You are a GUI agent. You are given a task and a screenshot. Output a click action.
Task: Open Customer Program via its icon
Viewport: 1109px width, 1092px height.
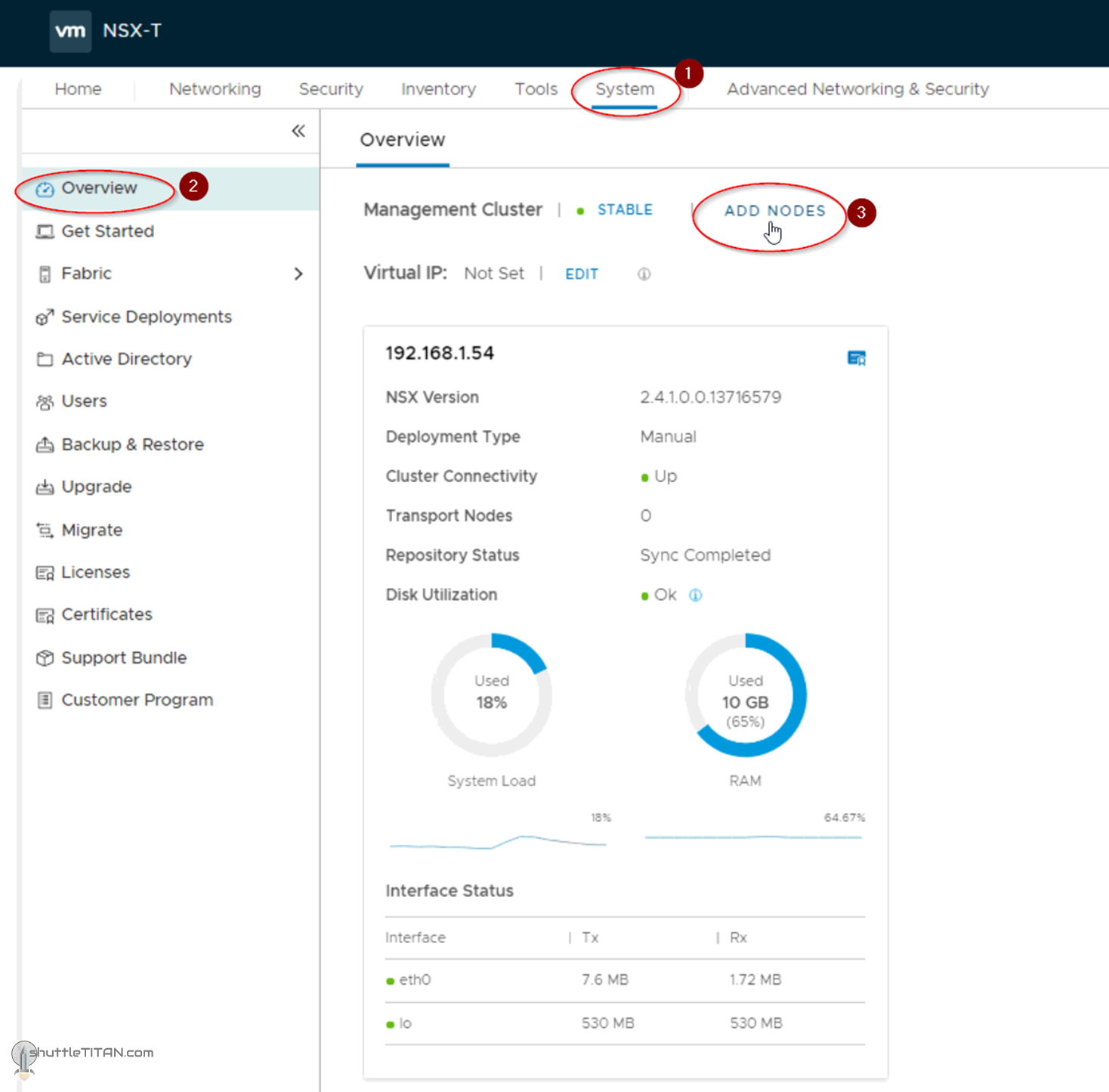(x=45, y=700)
